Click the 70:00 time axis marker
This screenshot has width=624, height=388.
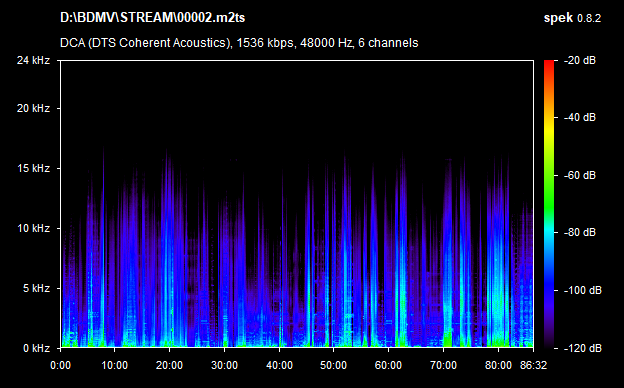443,365
